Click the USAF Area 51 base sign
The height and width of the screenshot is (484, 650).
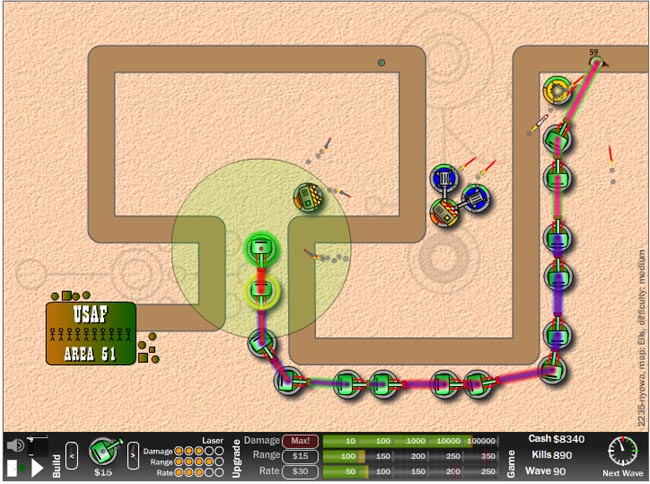(89, 332)
